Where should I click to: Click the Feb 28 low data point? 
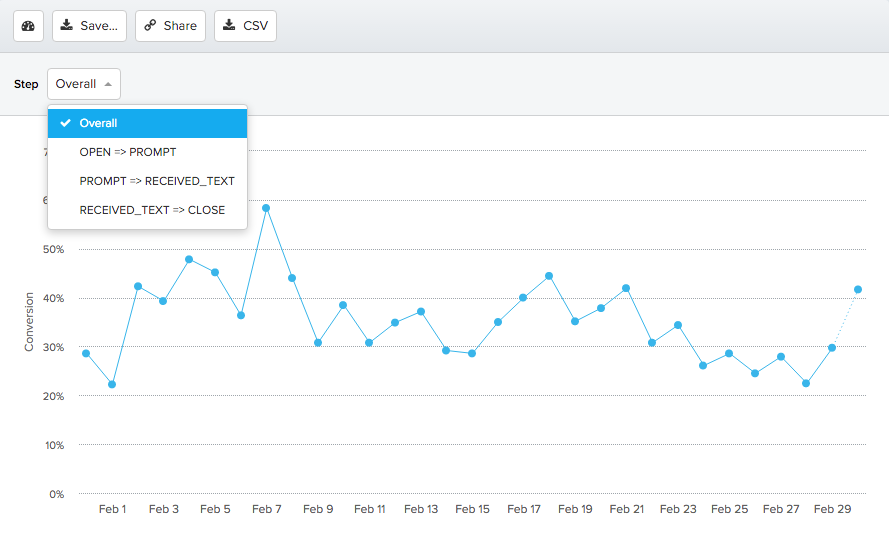click(806, 383)
